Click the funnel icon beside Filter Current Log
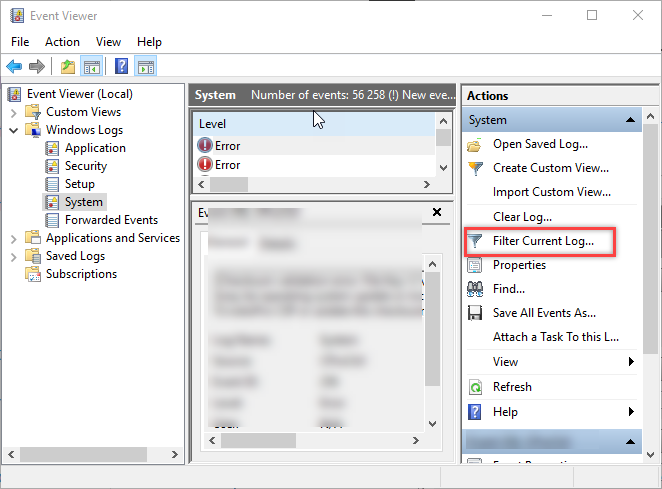The image size is (662, 489). (x=476, y=241)
